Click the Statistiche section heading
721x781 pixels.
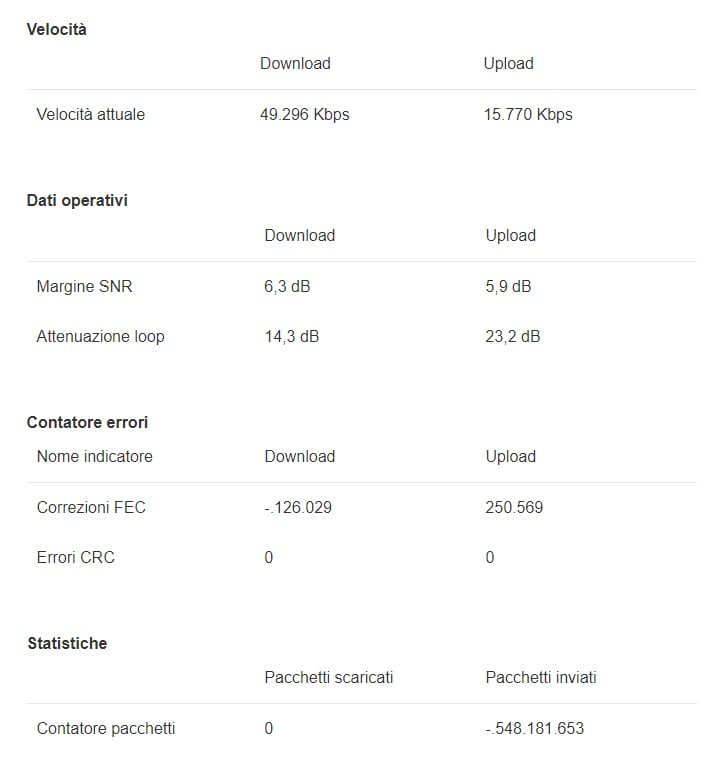[x=67, y=643]
